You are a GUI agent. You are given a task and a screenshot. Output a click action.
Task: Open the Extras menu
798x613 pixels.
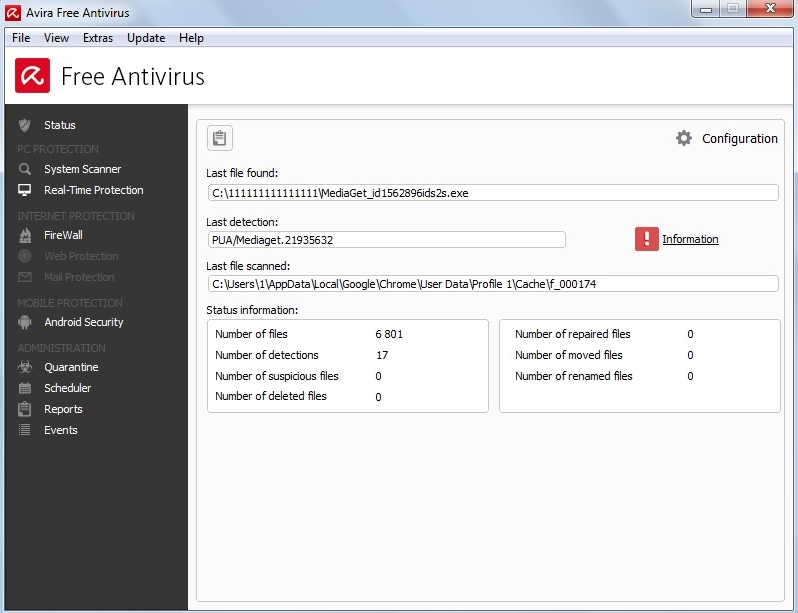98,38
